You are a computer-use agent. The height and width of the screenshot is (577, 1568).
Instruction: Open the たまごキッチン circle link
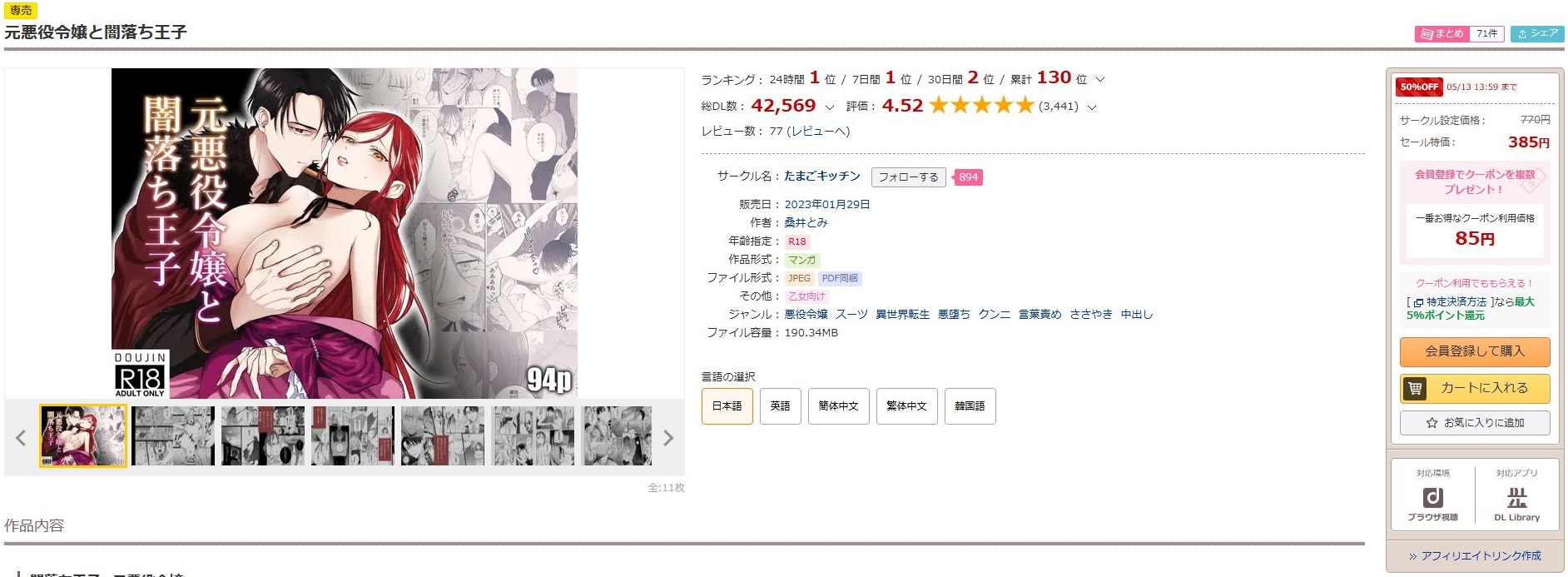tap(821, 177)
